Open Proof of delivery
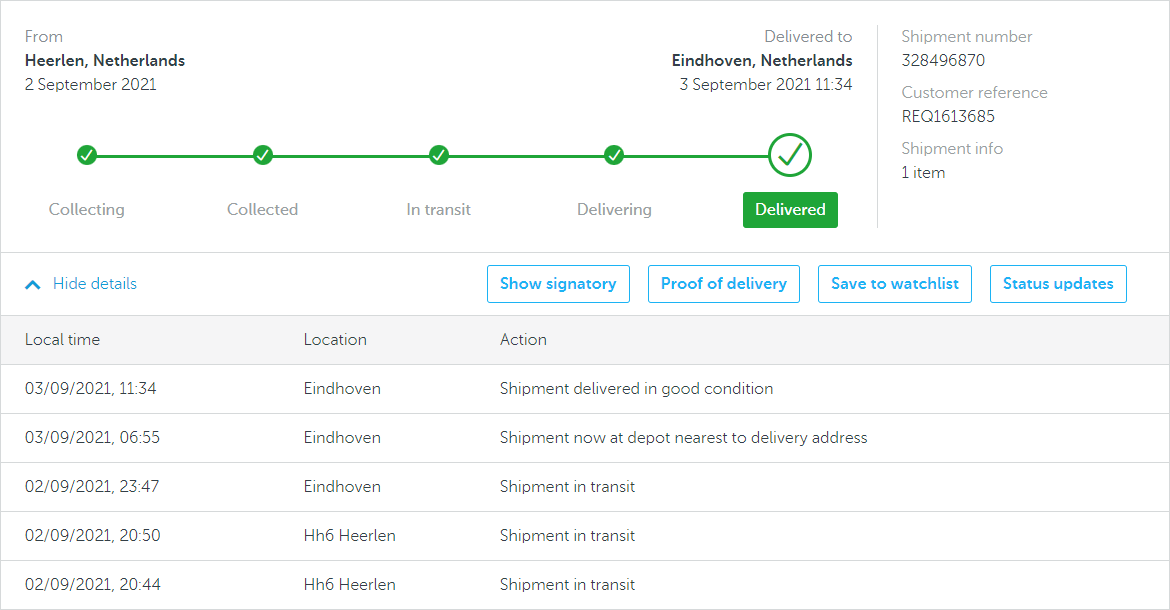Image resolution: width=1170 pixels, height=610 pixels. (724, 284)
